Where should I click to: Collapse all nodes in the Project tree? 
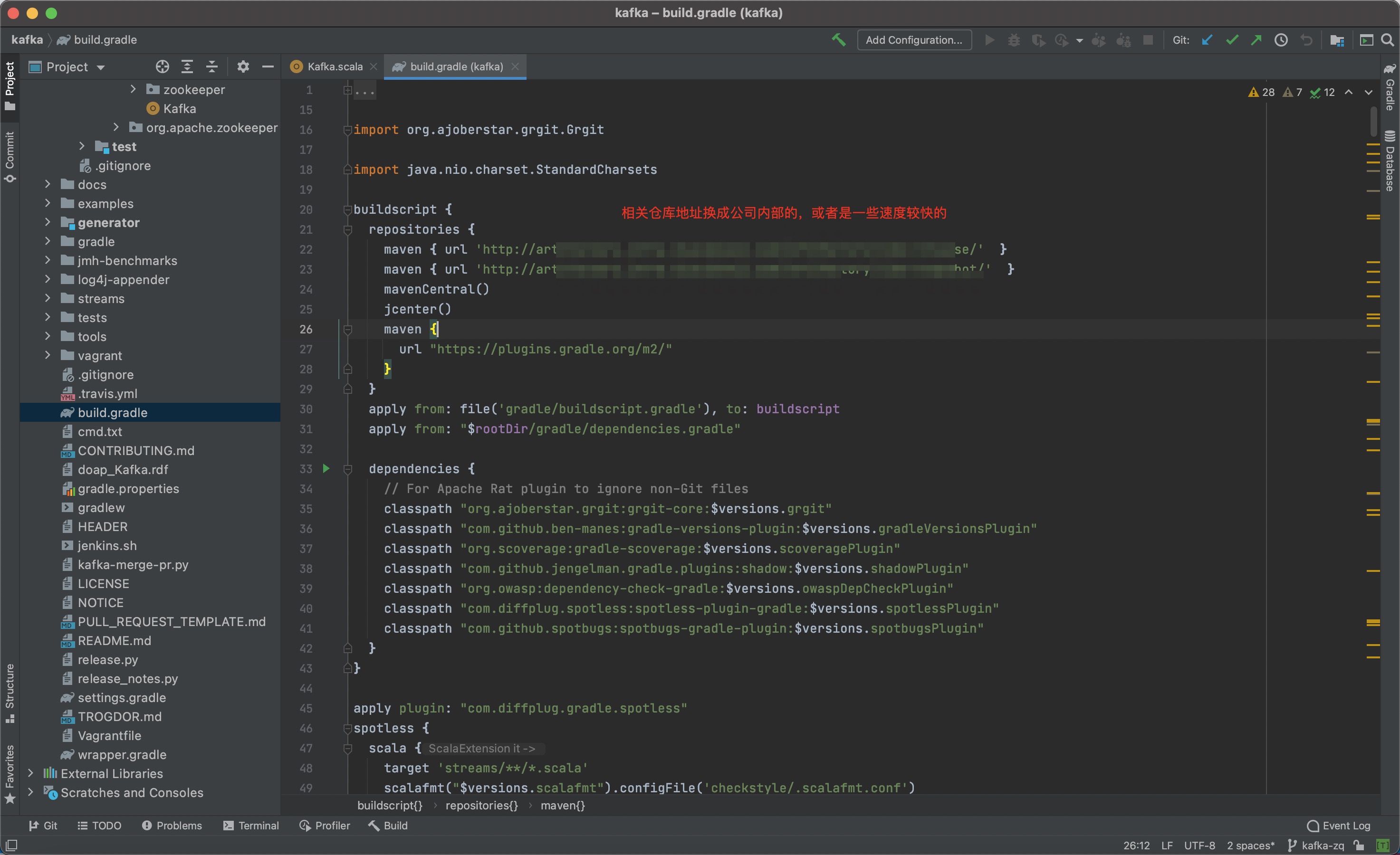pyautogui.click(x=211, y=66)
